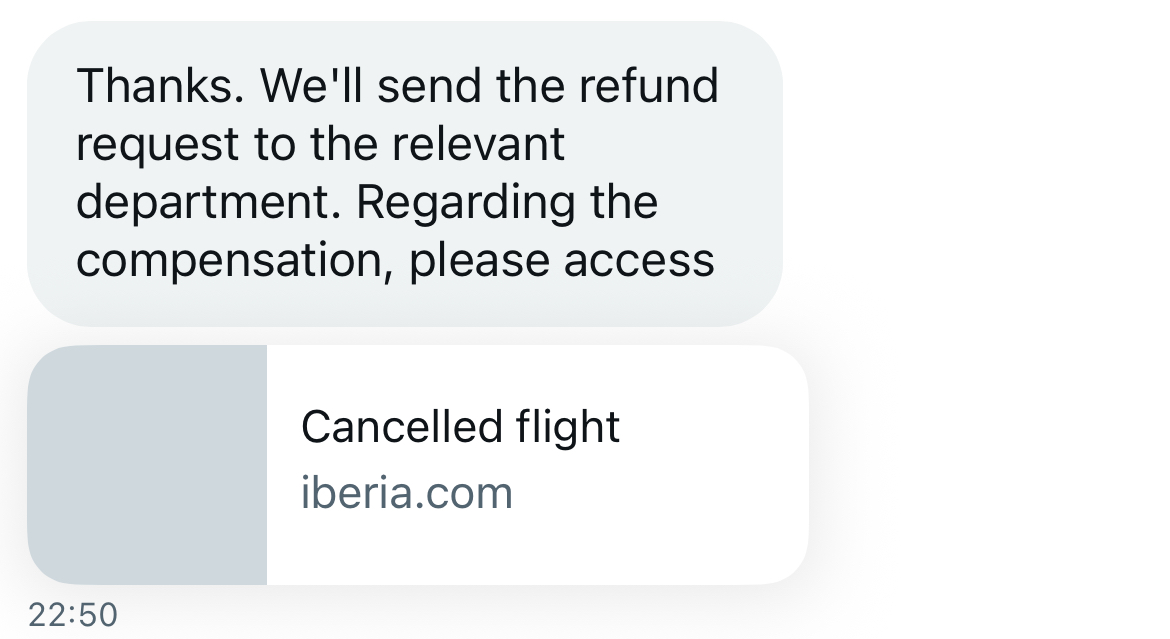Select the 22:50 message timestamp
Screen dimensions: 1170x639
point(73,616)
